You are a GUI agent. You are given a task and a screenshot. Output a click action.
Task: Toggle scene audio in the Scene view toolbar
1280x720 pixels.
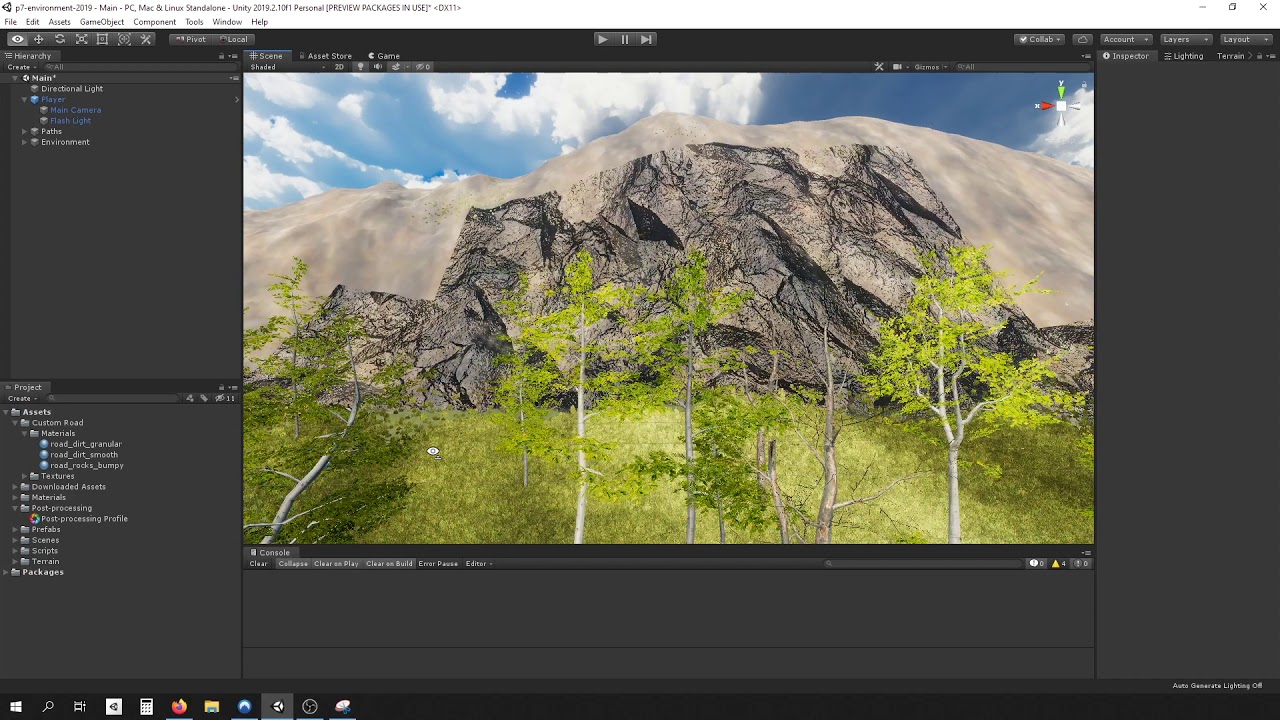(379, 67)
